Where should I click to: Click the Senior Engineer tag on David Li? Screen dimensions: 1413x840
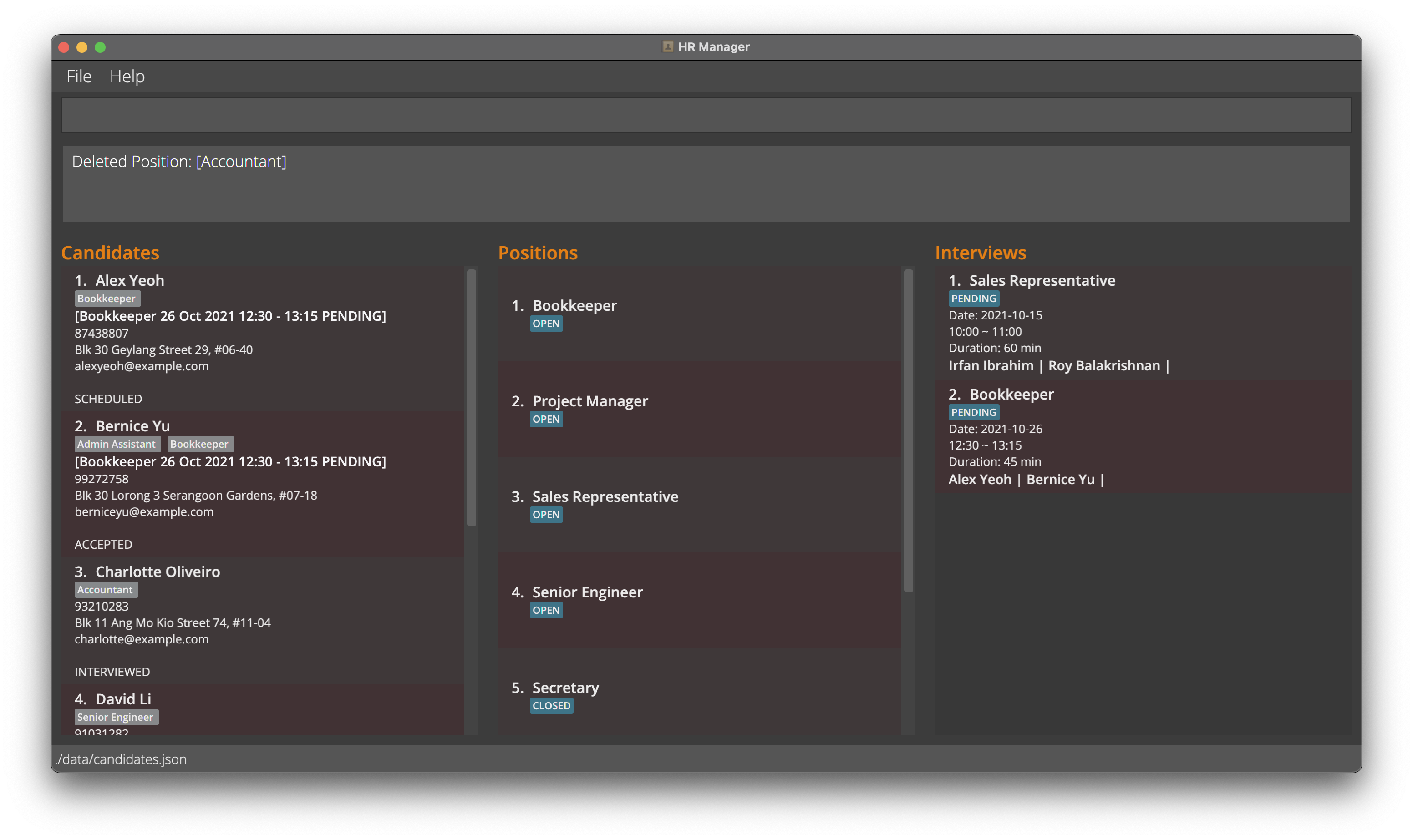click(x=116, y=717)
